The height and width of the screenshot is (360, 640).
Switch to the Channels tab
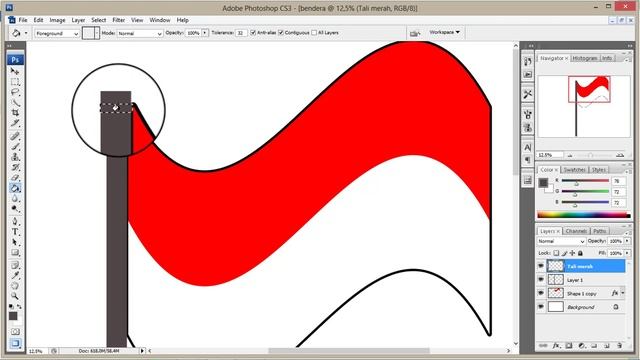576,231
